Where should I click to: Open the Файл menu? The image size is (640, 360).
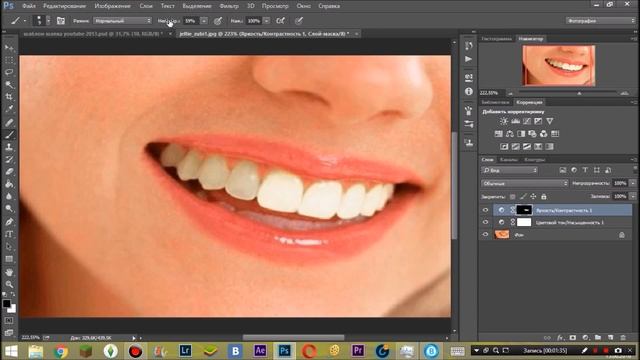(29, 6)
